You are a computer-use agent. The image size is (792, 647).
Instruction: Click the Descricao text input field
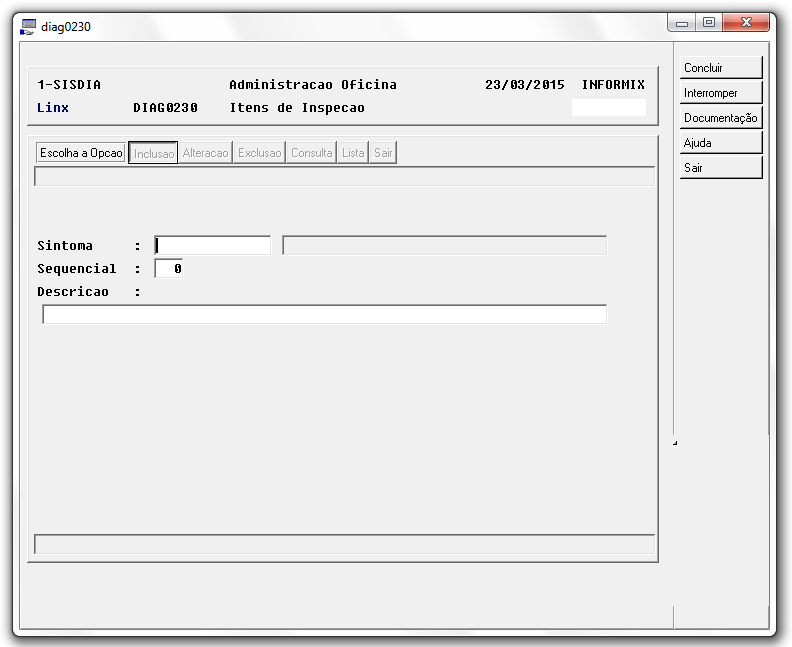click(x=324, y=314)
